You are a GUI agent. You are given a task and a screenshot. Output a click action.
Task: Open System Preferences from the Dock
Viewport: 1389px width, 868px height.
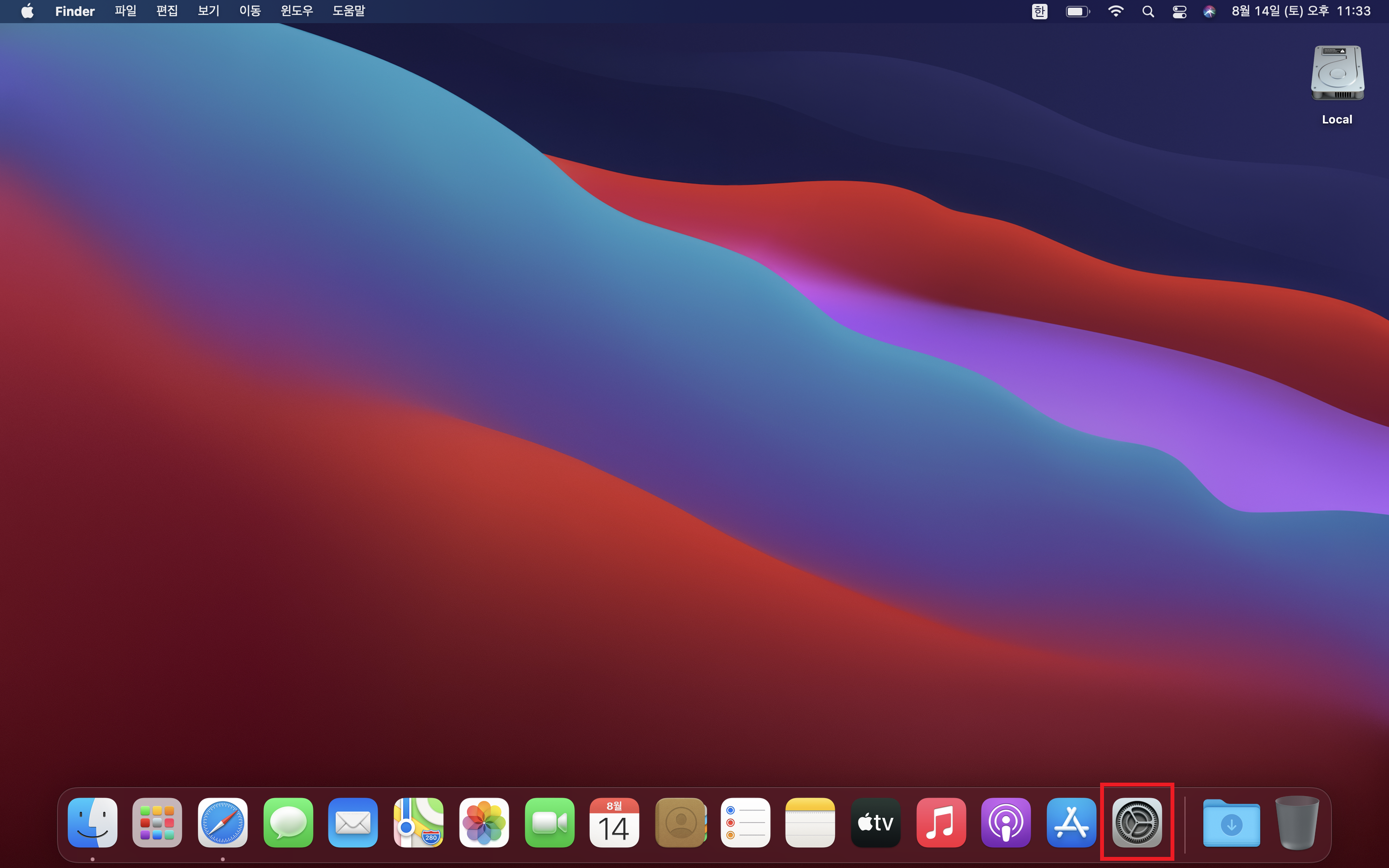1136,822
